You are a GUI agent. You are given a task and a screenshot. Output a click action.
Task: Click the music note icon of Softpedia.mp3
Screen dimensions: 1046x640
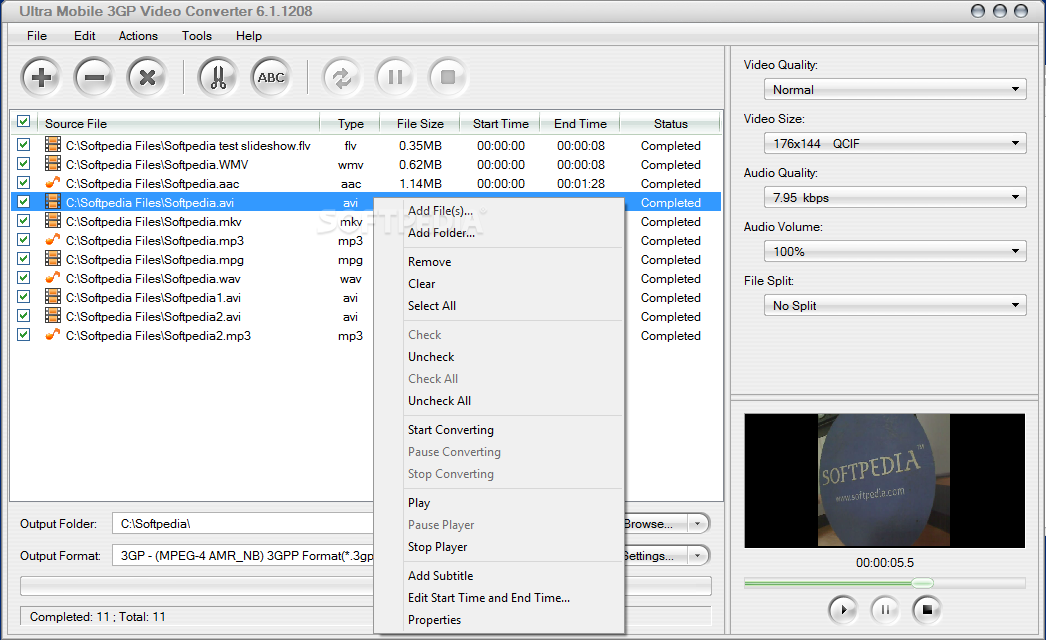click(x=53, y=240)
